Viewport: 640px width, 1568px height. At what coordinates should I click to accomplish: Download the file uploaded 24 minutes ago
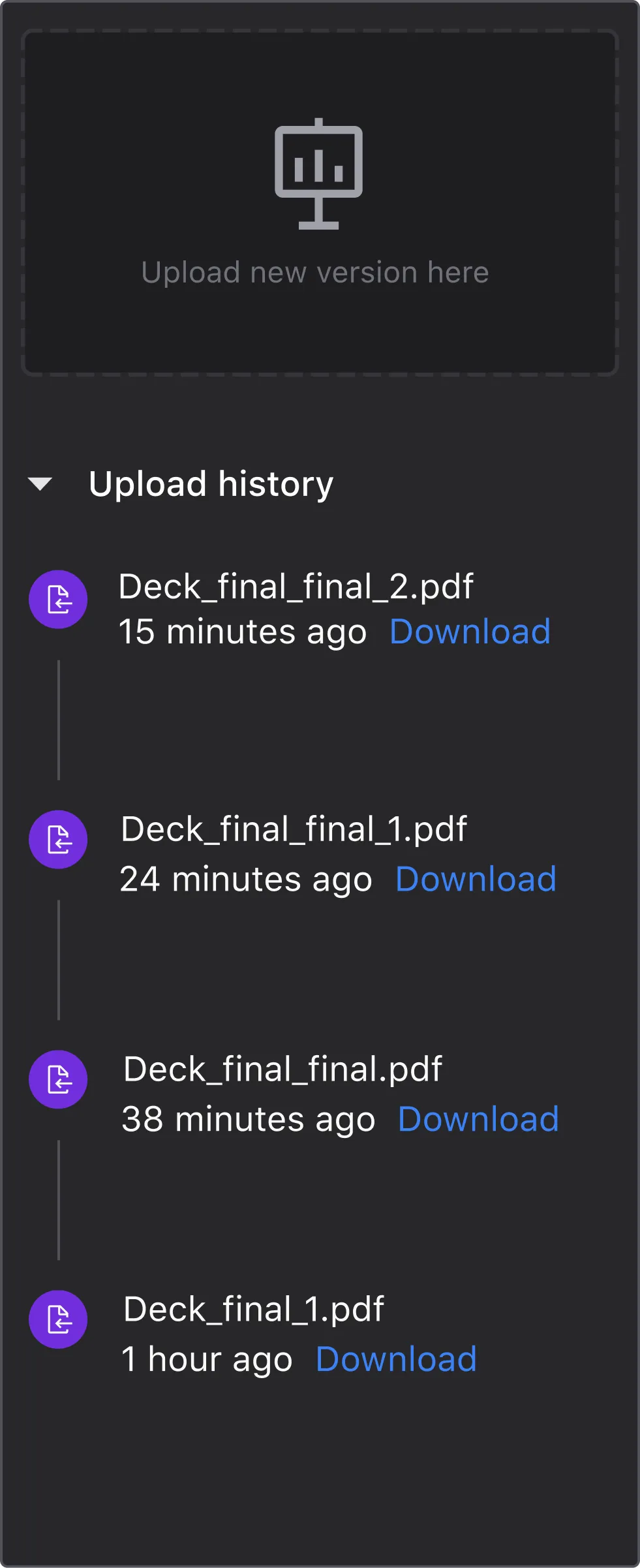476,879
